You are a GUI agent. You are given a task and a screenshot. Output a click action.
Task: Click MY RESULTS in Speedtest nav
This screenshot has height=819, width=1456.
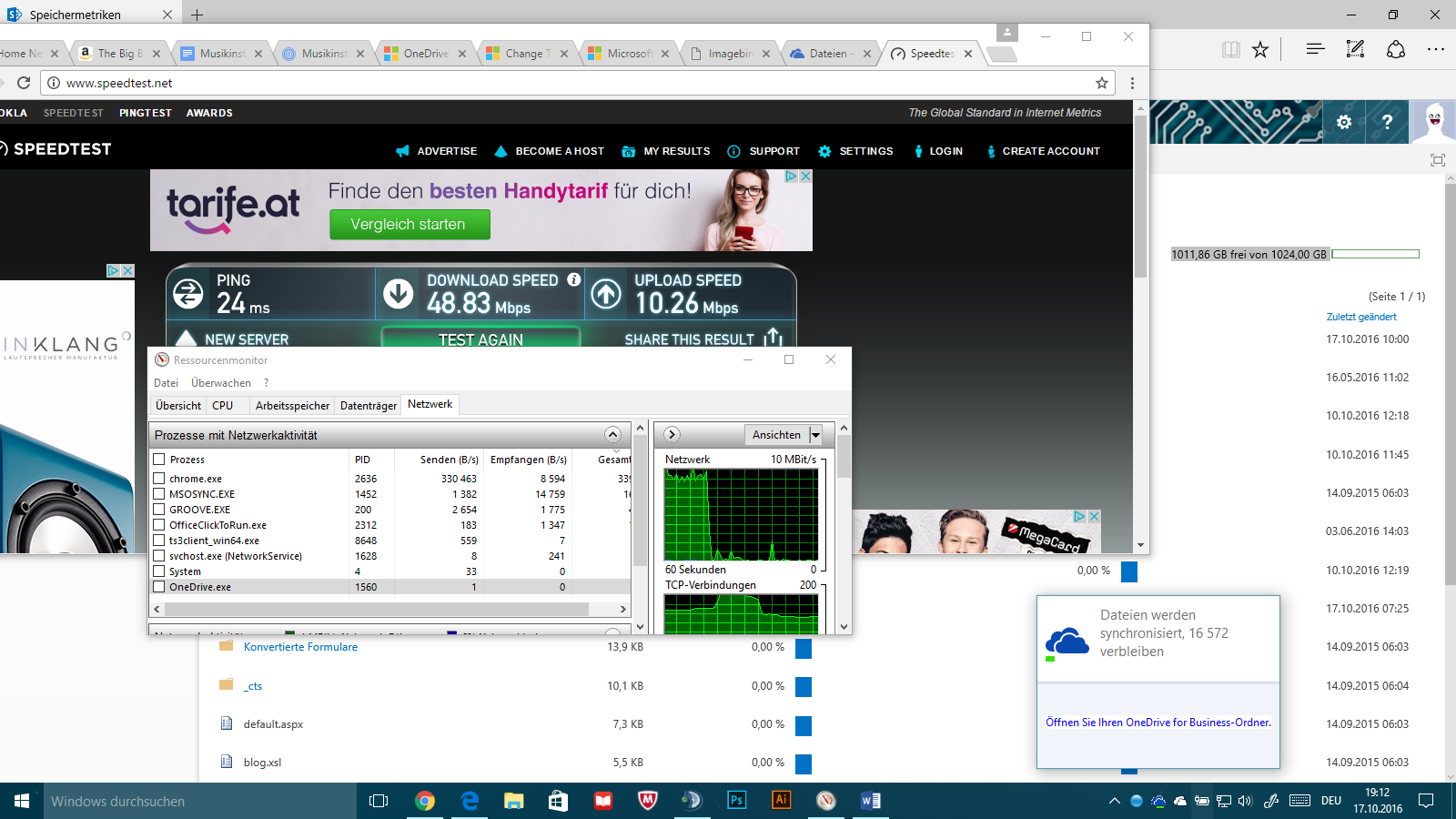pos(666,151)
